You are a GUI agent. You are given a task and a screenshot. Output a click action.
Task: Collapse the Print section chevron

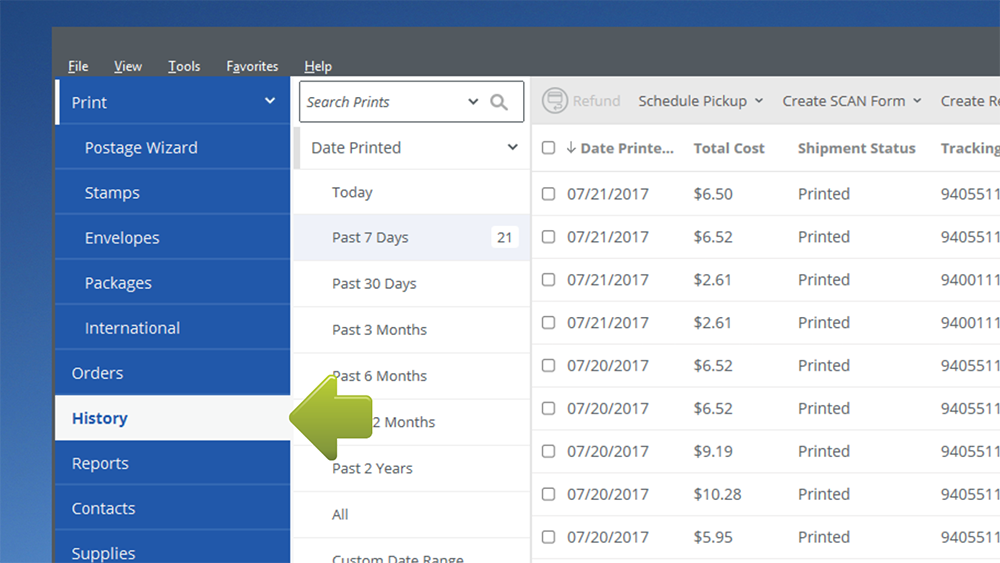pyautogui.click(x=269, y=101)
